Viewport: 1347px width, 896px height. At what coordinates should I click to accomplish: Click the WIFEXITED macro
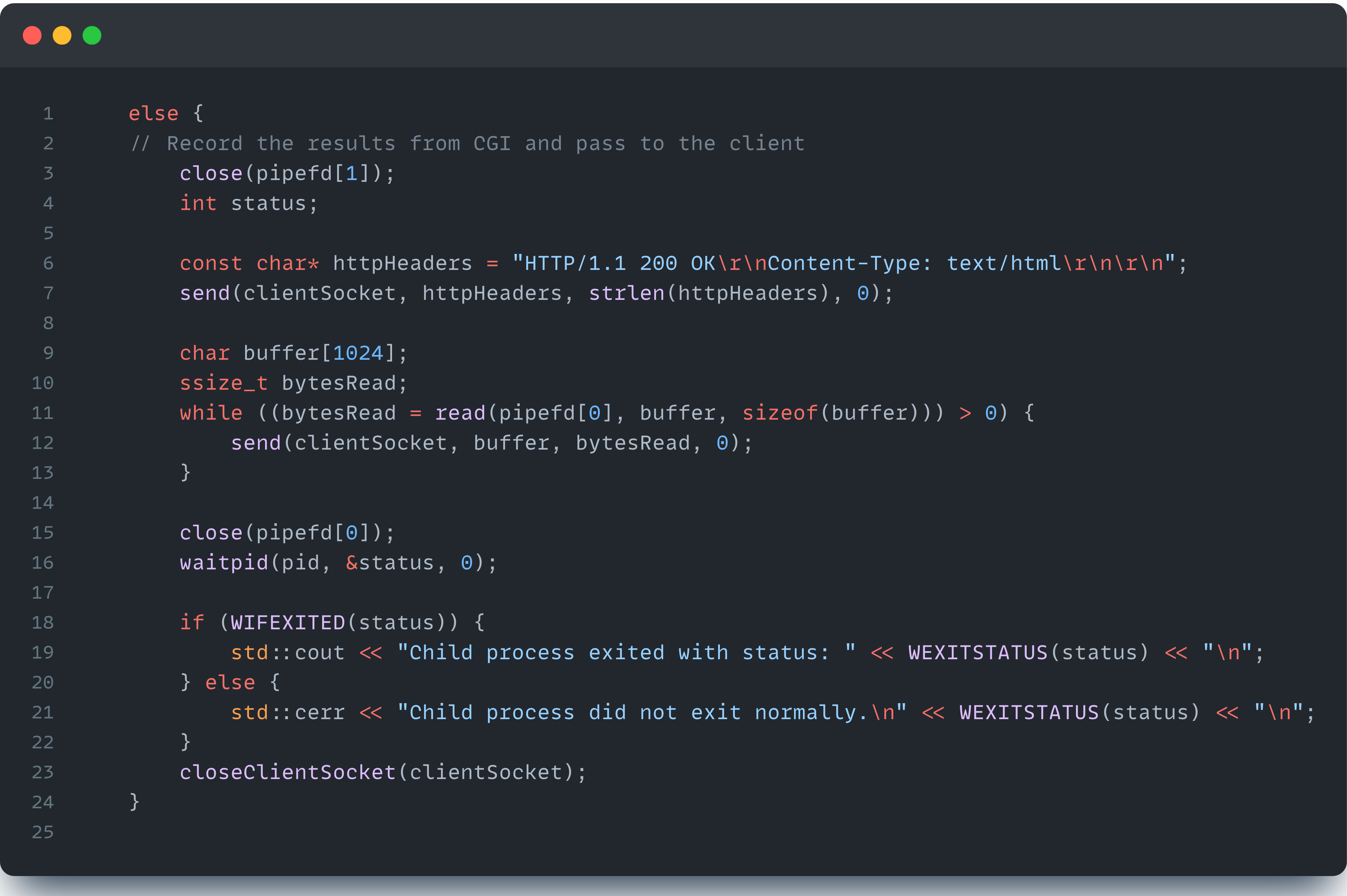pyautogui.click(x=288, y=622)
